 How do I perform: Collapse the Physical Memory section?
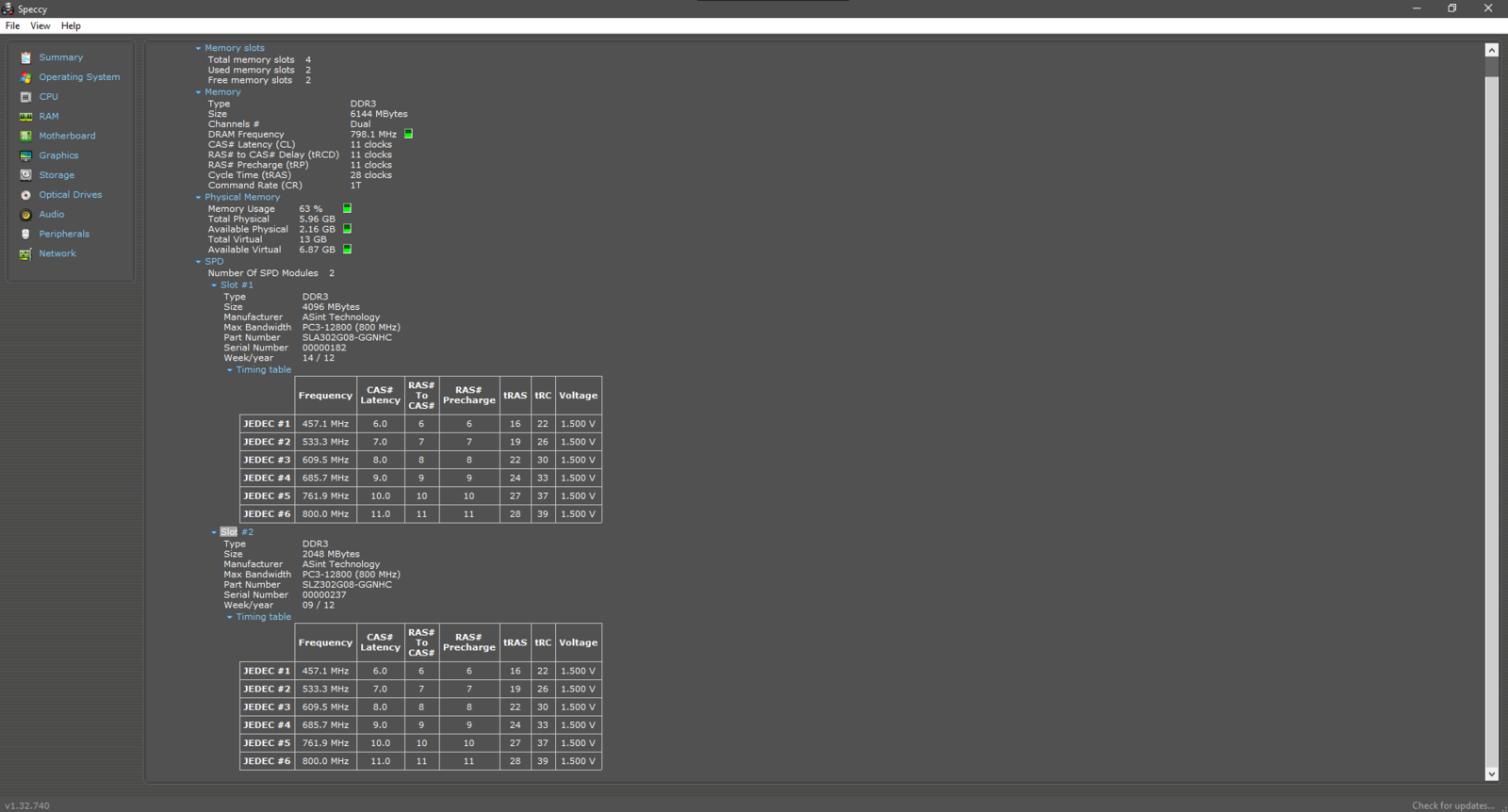coord(198,198)
